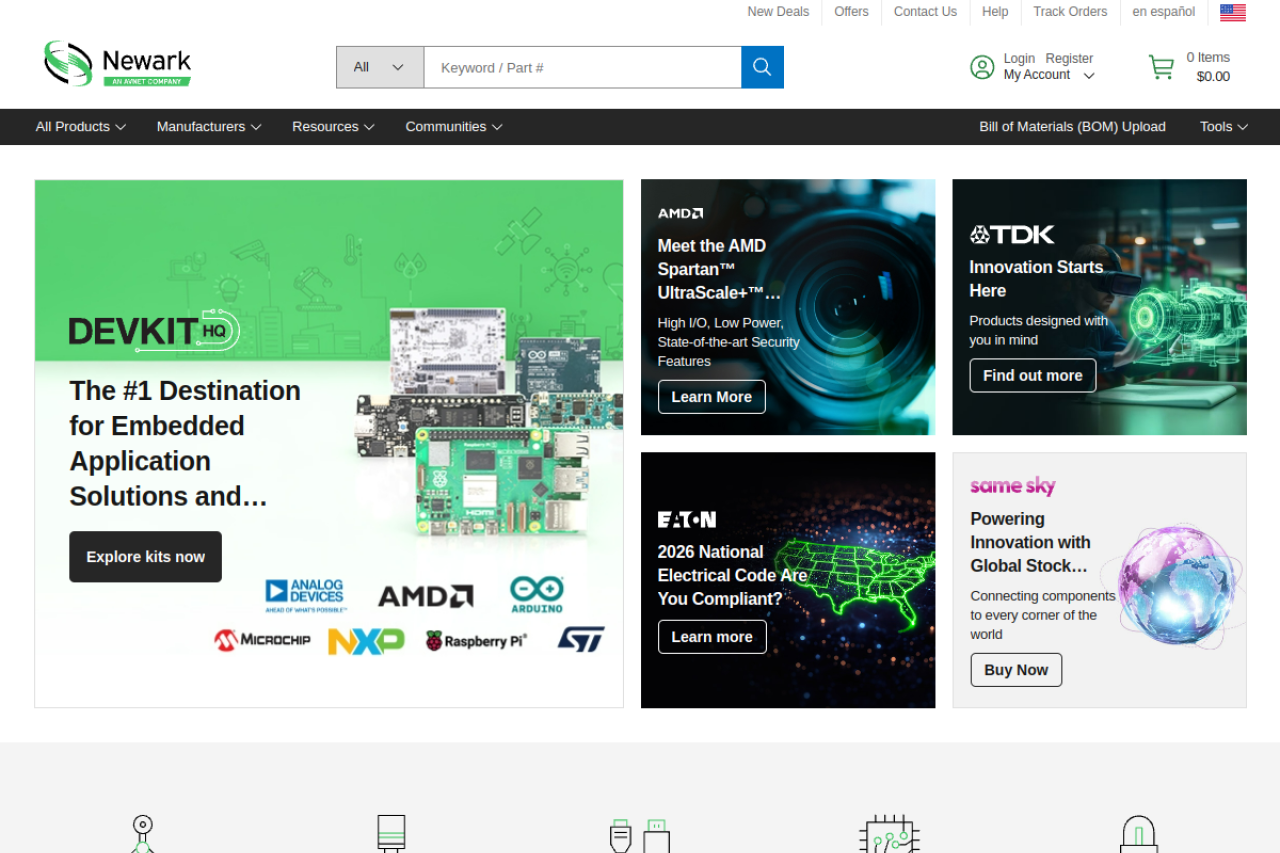Image resolution: width=1280 pixels, height=853 pixels.
Task: Click the Keyword / Part # search field
Action: 582,67
